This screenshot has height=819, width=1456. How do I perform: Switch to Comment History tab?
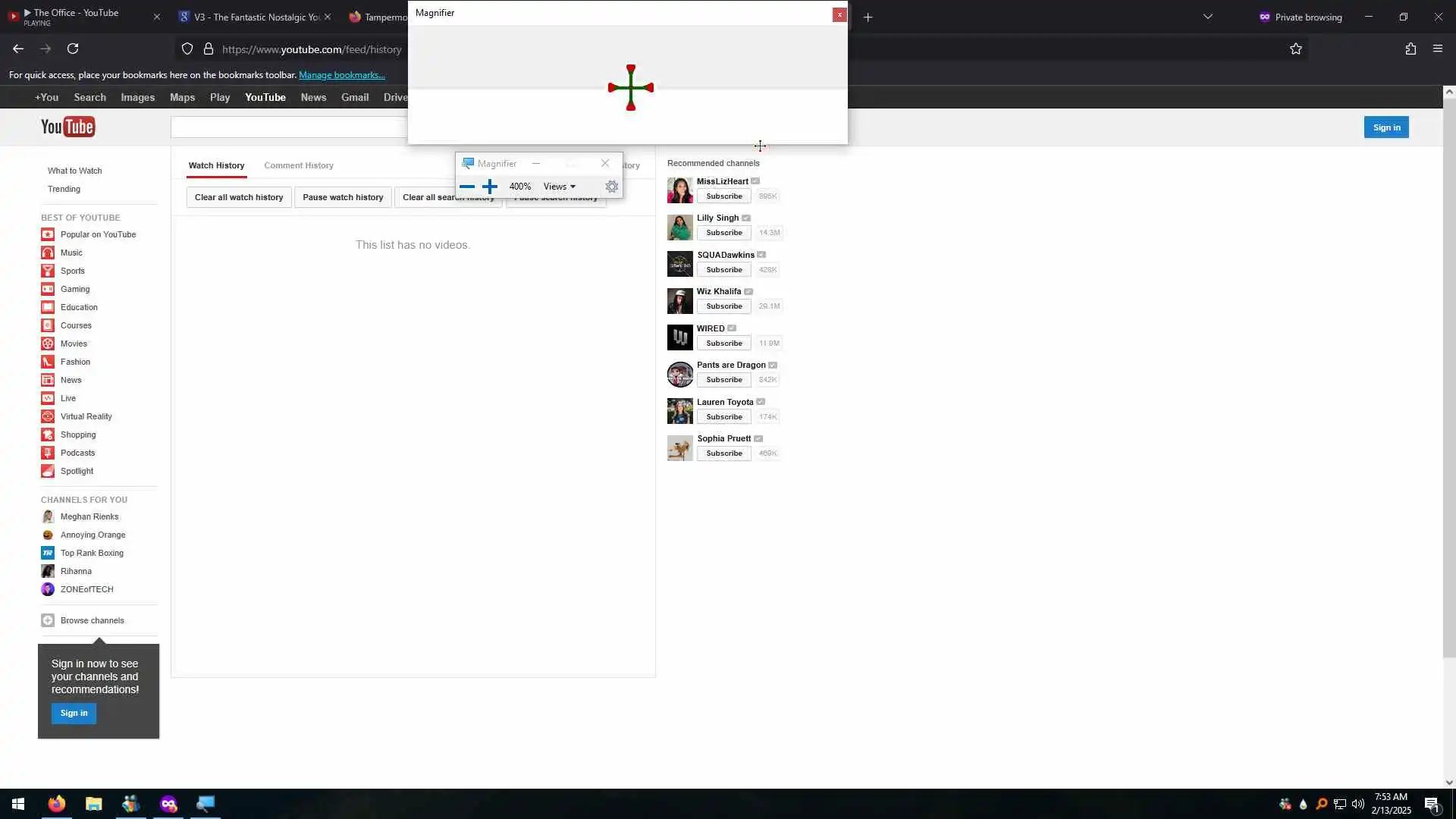coord(299,165)
